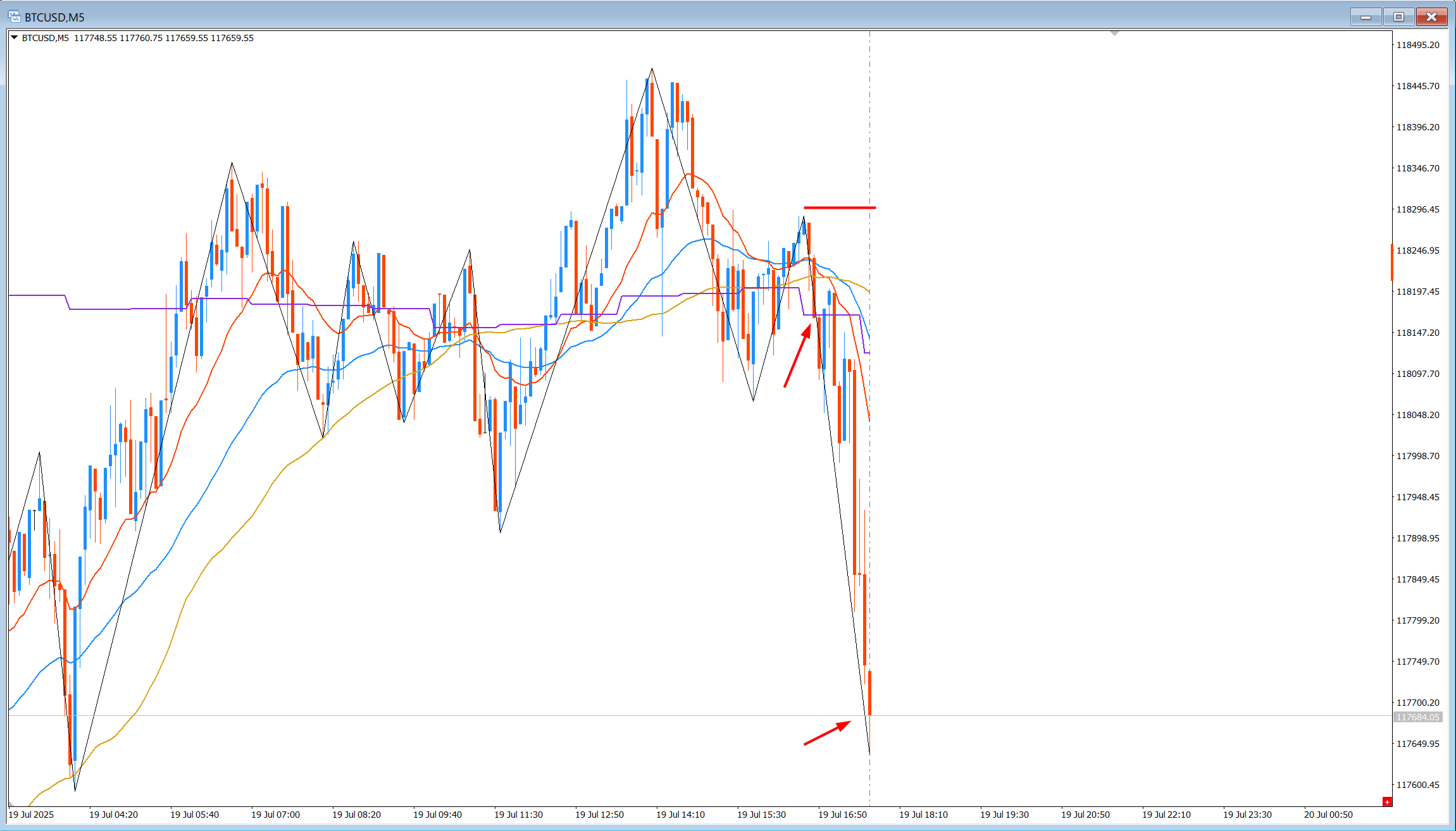Click price axis label 117649.95
Image resolution: width=1456 pixels, height=831 pixels.
pyautogui.click(x=1418, y=744)
